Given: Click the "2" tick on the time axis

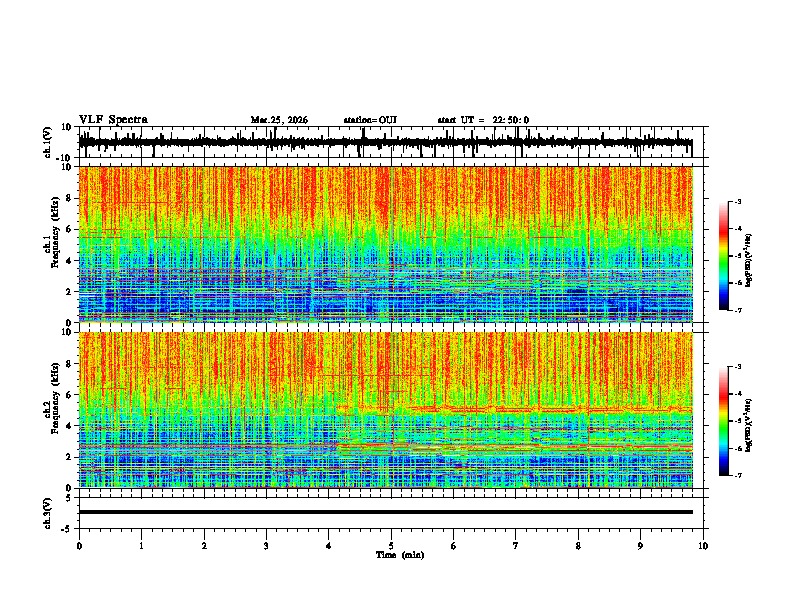Looking at the screenshot, I should (x=204, y=546).
